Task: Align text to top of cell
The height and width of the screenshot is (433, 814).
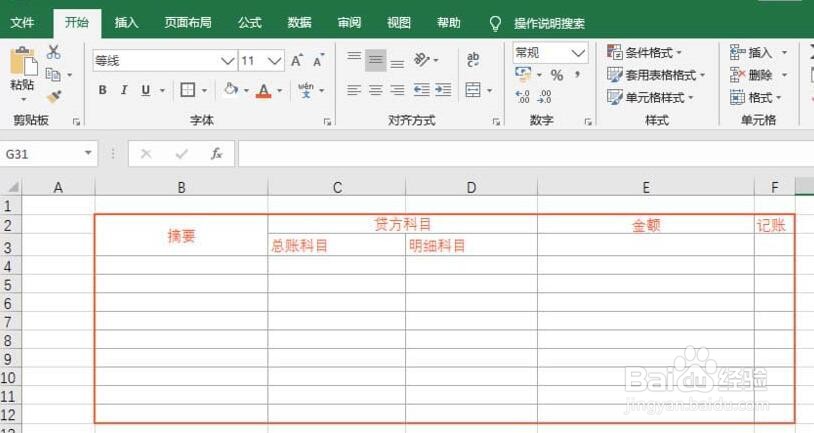Action: pyautogui.click(x=354, y=57)
